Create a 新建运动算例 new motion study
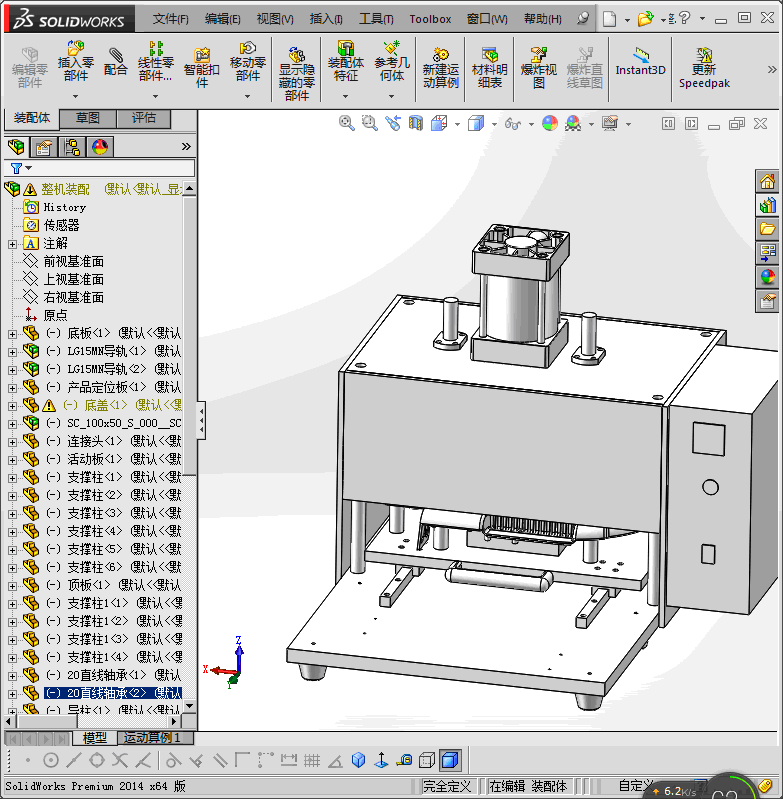This screenshot has height=799, width=783. [441, 68]
